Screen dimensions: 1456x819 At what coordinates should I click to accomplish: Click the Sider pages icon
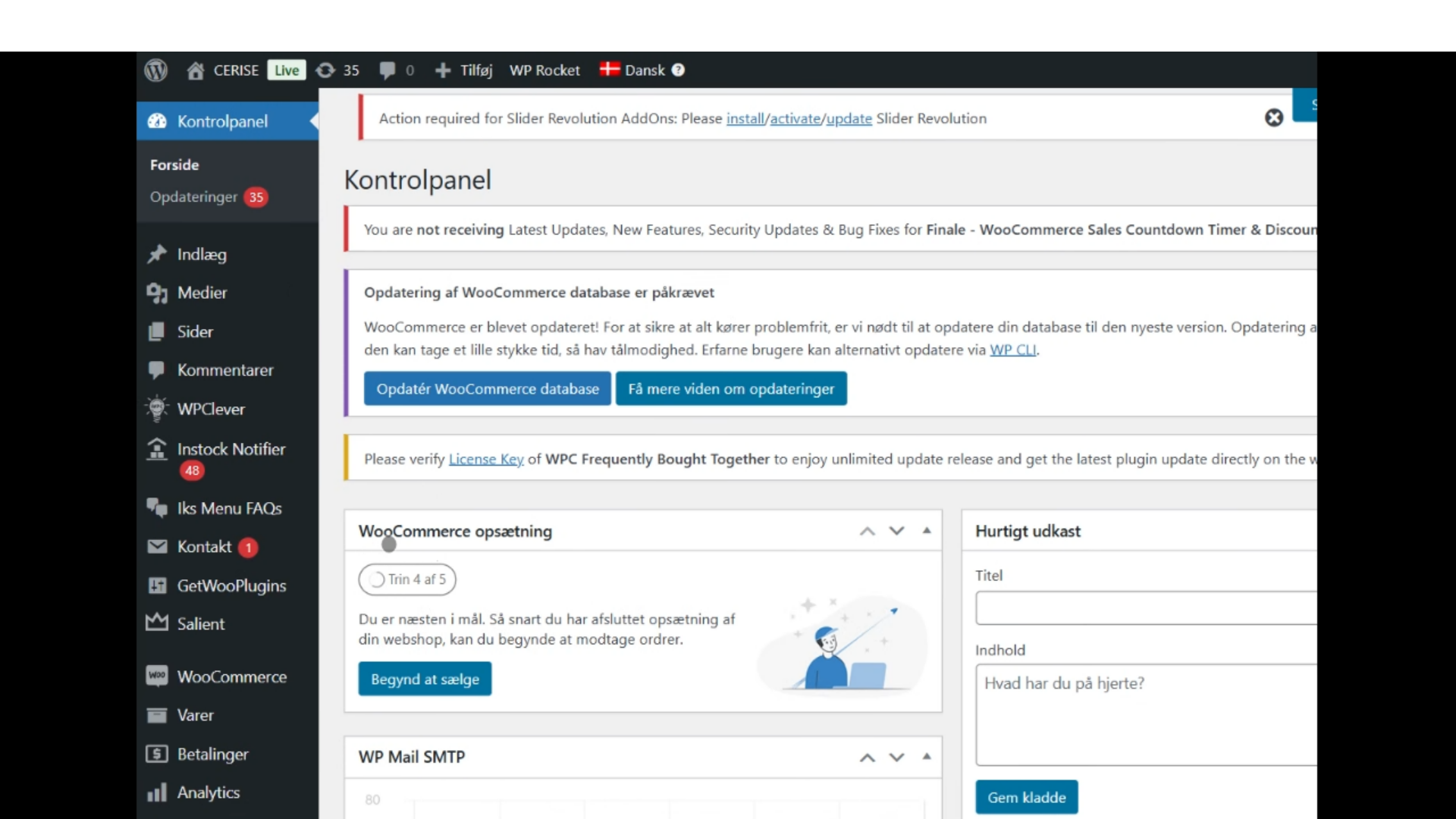(x=157, y=331)
